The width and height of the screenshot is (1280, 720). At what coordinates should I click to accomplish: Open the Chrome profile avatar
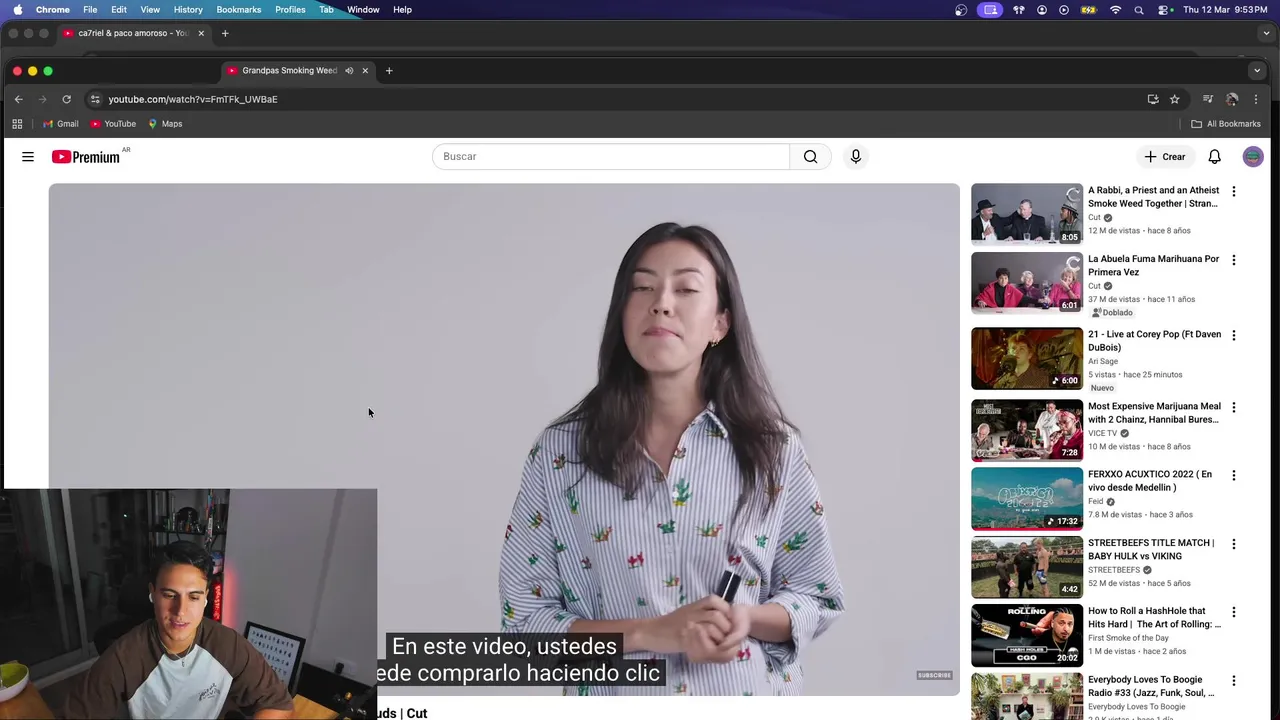pyautogui.click(x=1232, y=99)
